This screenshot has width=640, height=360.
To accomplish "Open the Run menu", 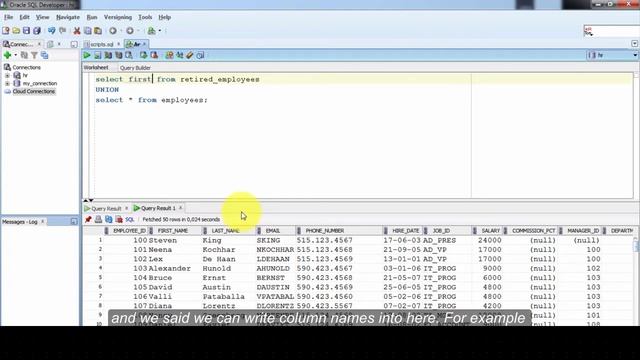I will [x=92, y=17].
